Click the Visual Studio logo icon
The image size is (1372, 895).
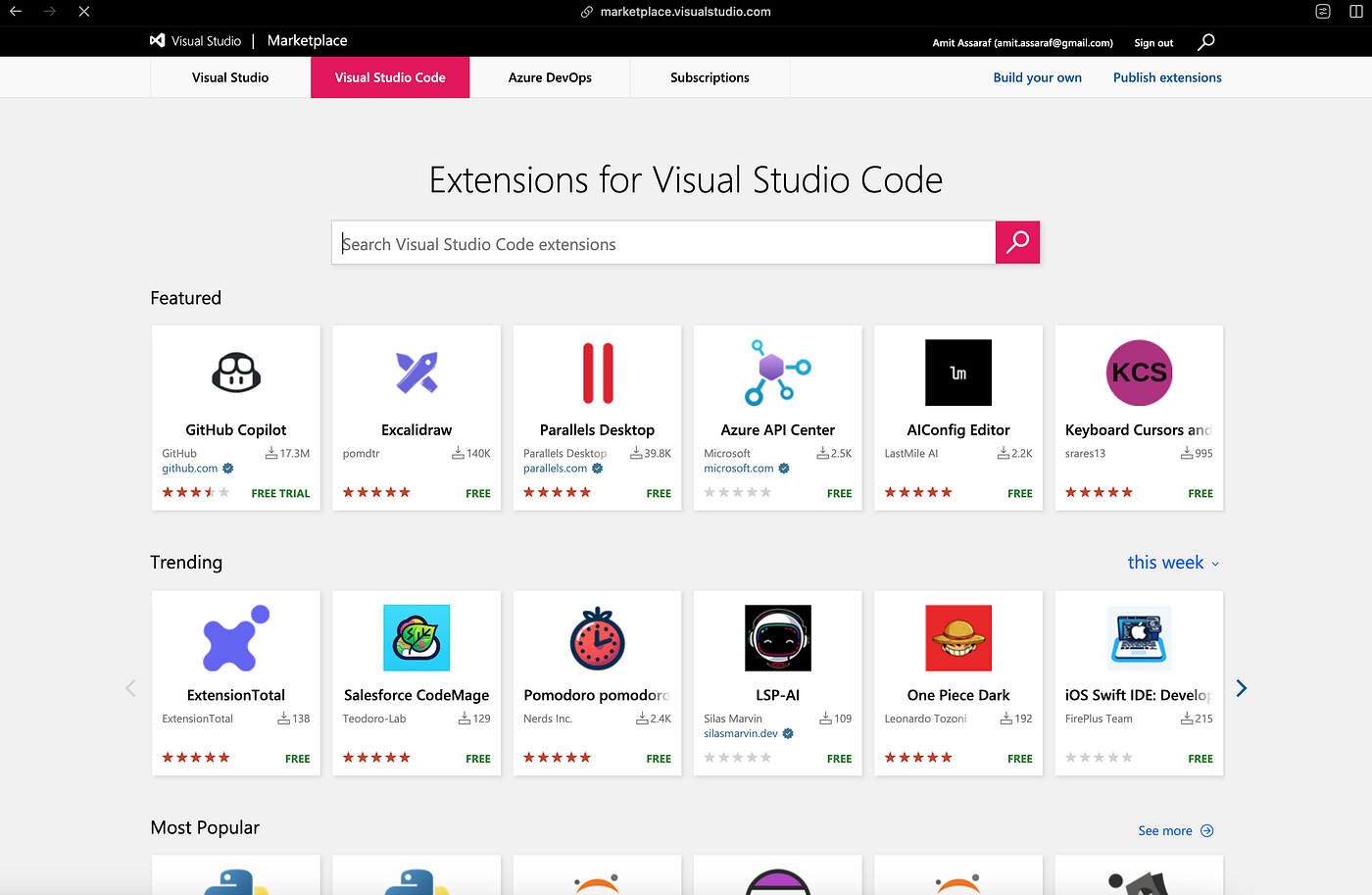click(157, 41)
